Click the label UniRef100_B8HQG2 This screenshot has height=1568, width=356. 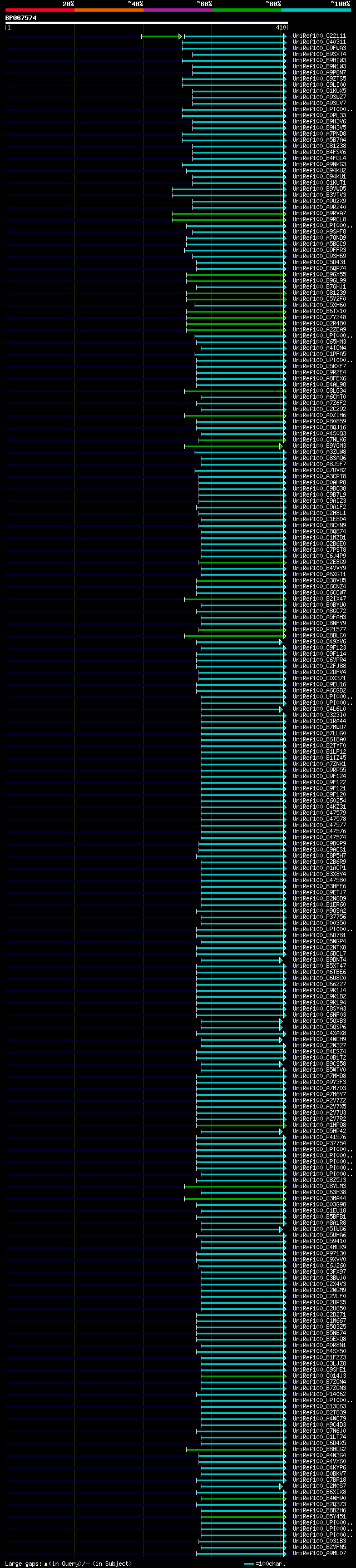pyautogui.click(x=319, y=1450)
